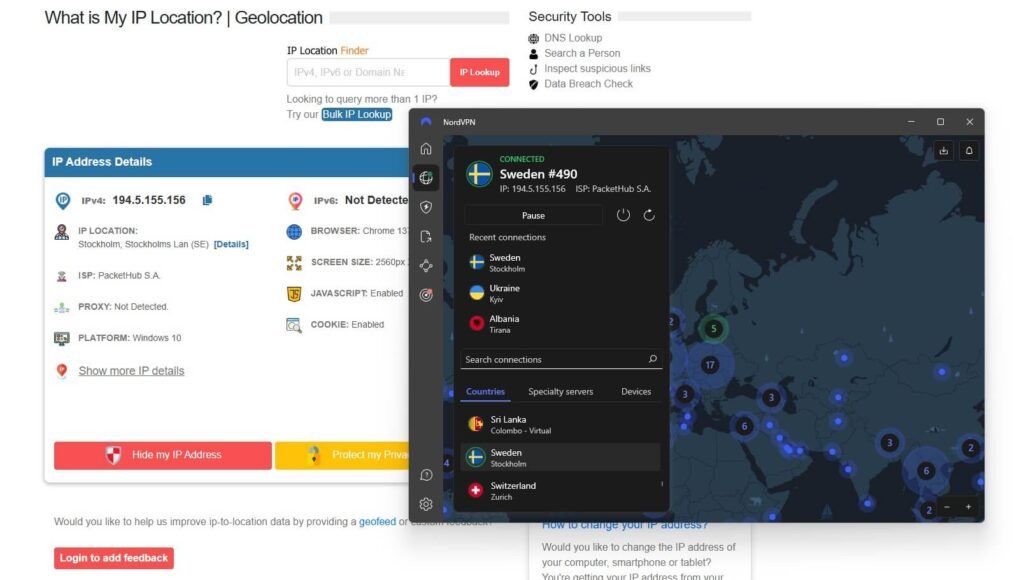
Task: Click the power disconnect icon
Action: click(x=623, y=215)
